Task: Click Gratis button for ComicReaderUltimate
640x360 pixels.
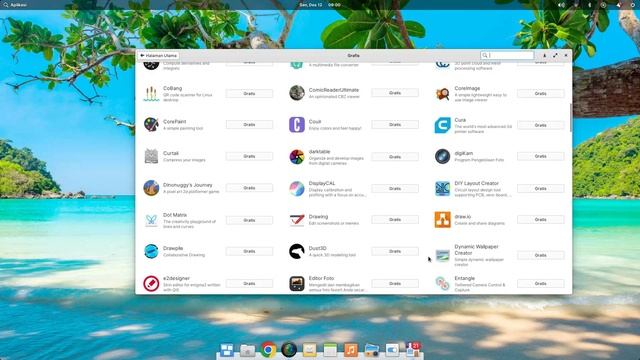Action: pos(395,93)
